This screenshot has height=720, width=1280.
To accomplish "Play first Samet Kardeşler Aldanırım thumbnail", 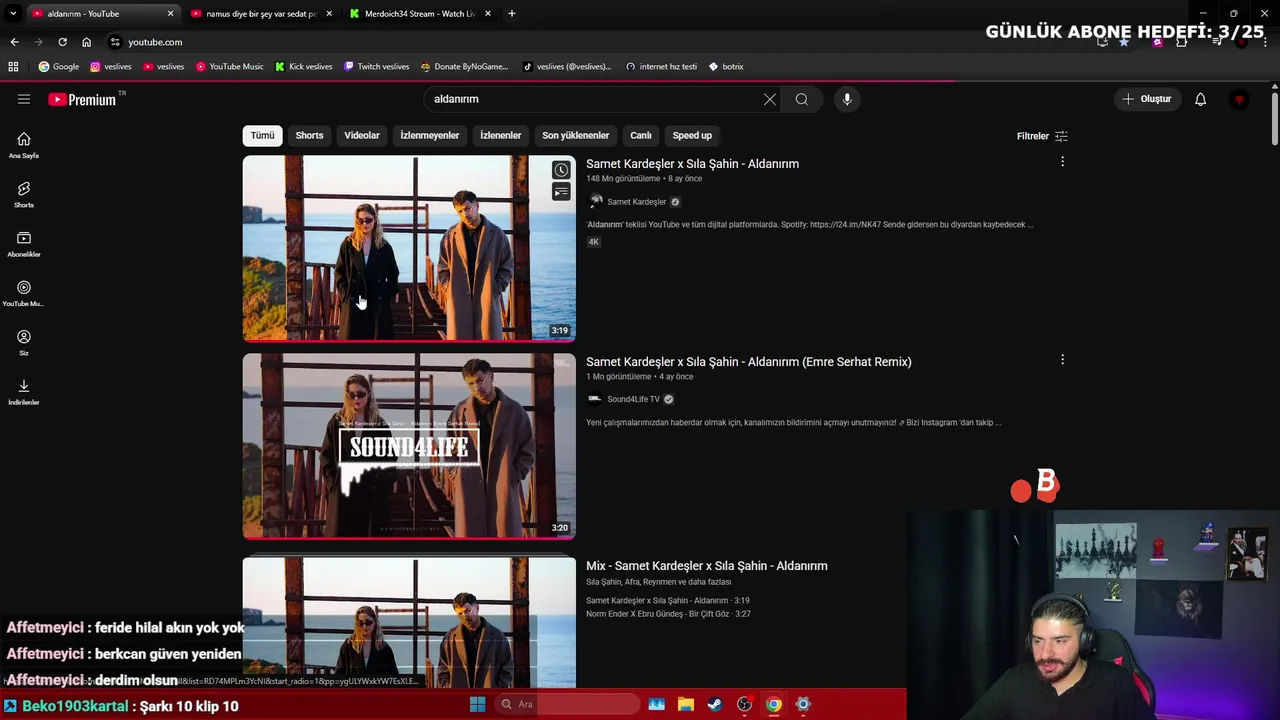I will [x=409, y=248].
